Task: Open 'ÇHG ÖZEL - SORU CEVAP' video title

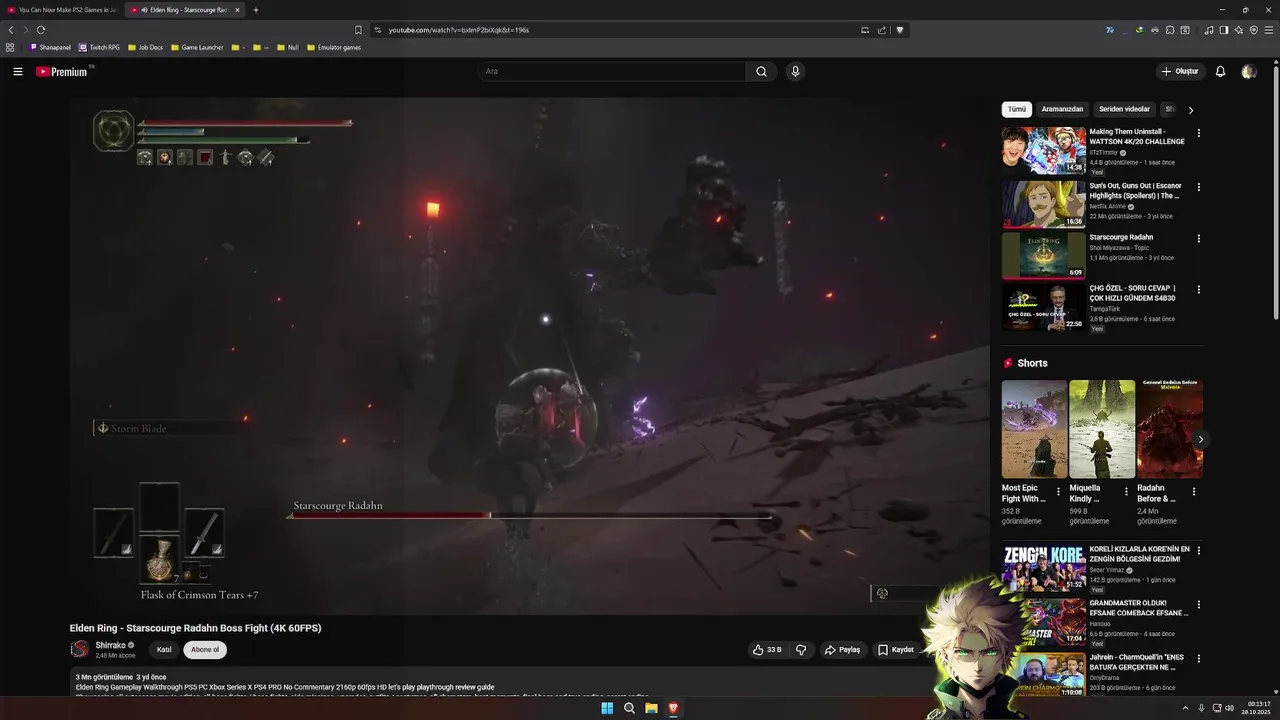Action: click(1133, 293)
